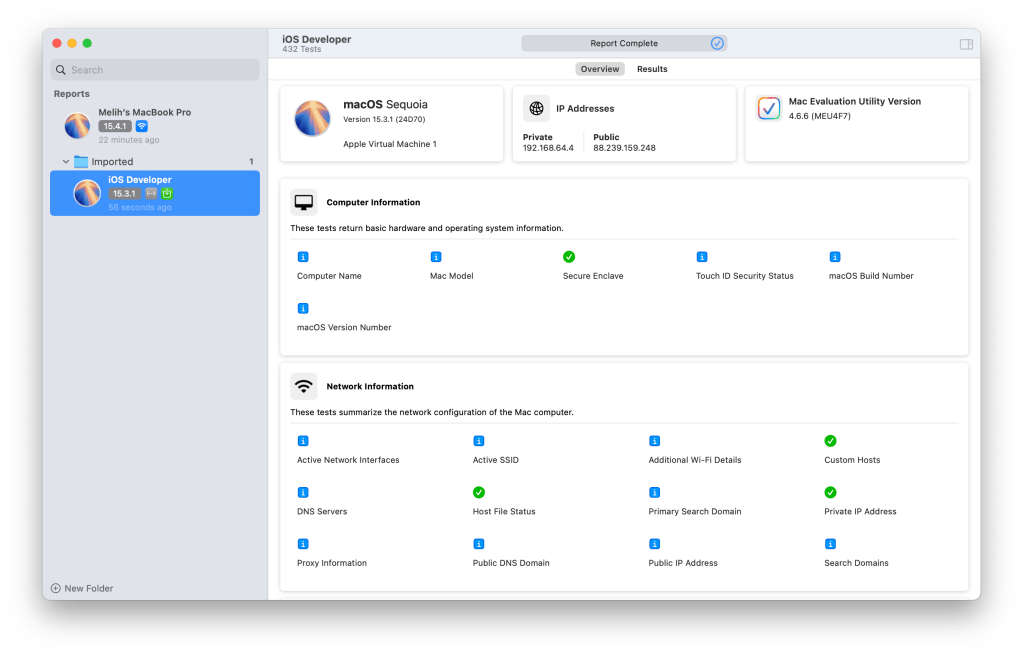Switch to the Results tab
Screen dimensions: 1023x656
tap(652, 69)
